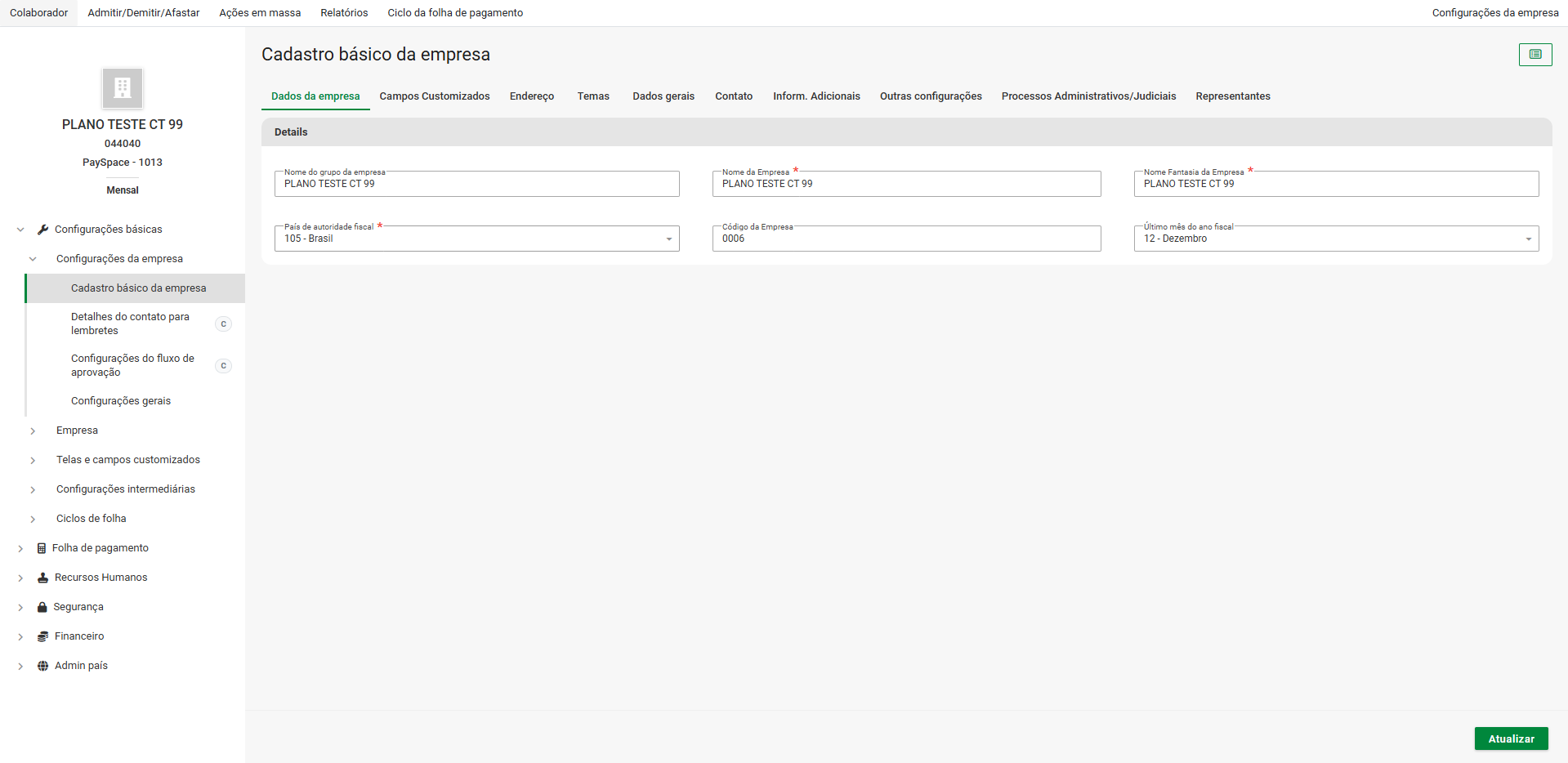1568x763 pixels.
Task: Expand the Empresa tree section
Action: point(33,431)
